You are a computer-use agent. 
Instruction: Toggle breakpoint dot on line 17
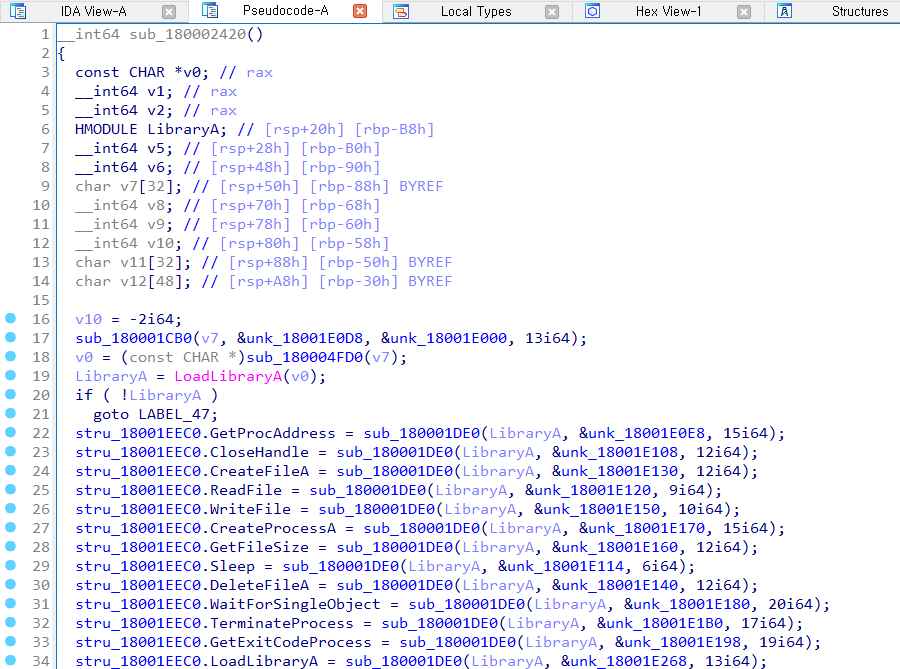click(x=10, y=337)
